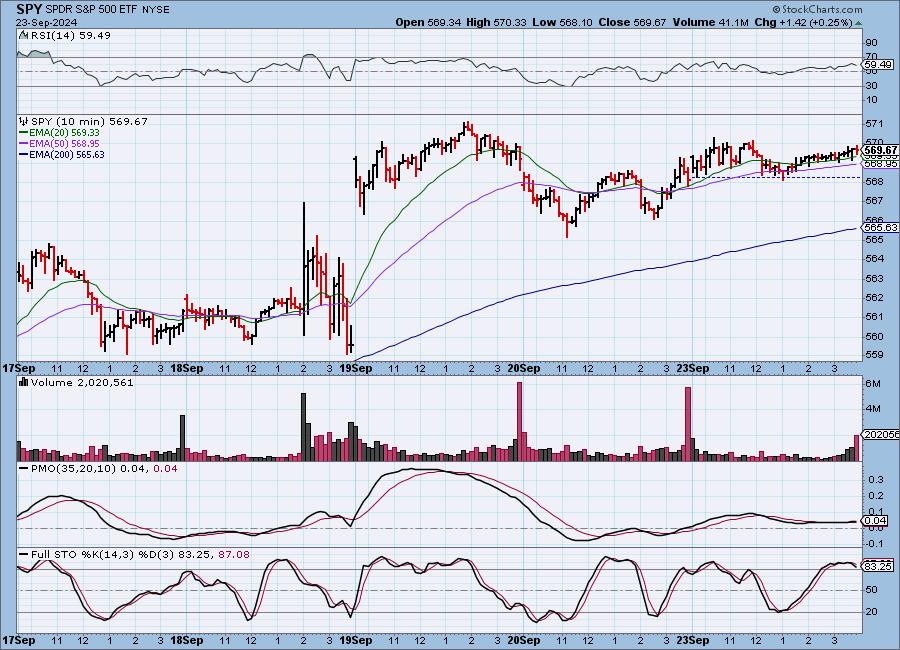Click the 'EMA(20) 569.33' legend entry

pyautogui.click(x=64, y=133)
